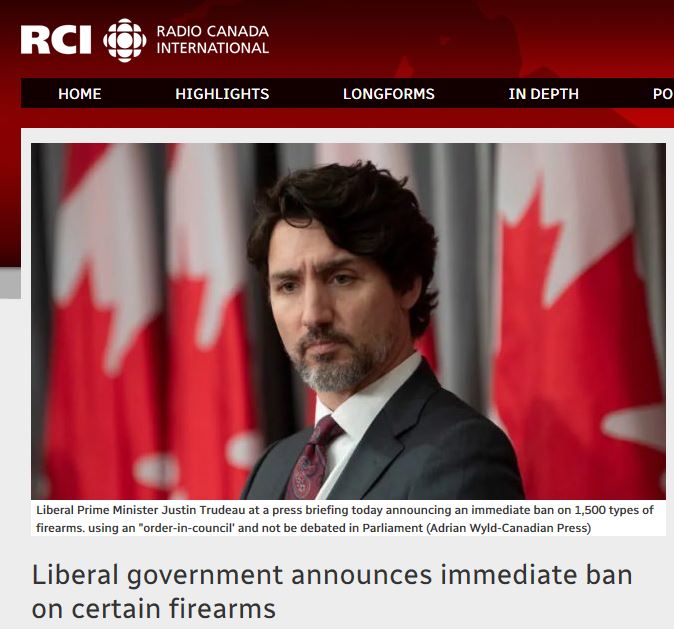Select LONGFORMS in the navigation bar
Image resolution: width=674 pixels, height=629 pixels.
pyautogui.click(x=389, y=94)
